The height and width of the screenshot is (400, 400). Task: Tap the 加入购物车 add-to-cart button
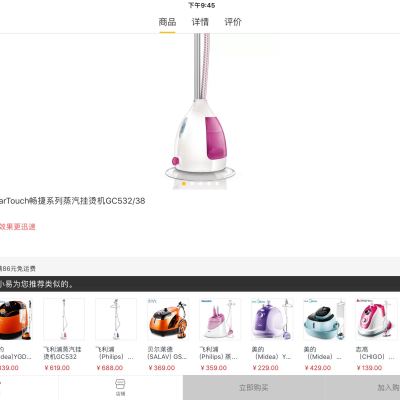(x=362, y=388)
